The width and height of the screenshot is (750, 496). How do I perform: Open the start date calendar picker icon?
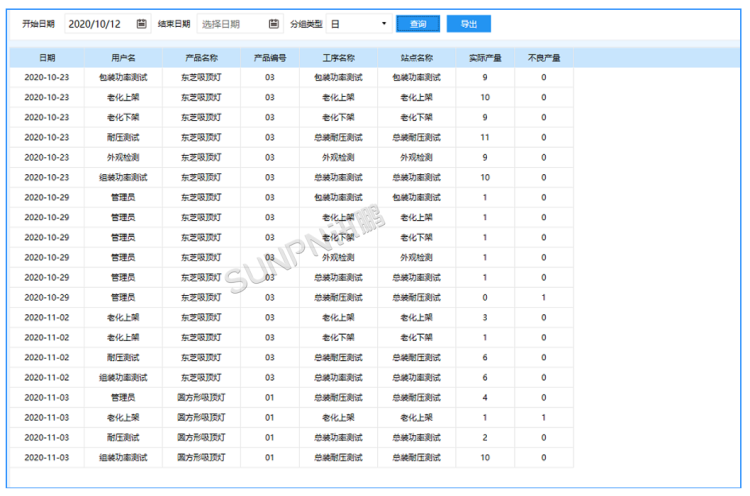[x=141, y=23]
